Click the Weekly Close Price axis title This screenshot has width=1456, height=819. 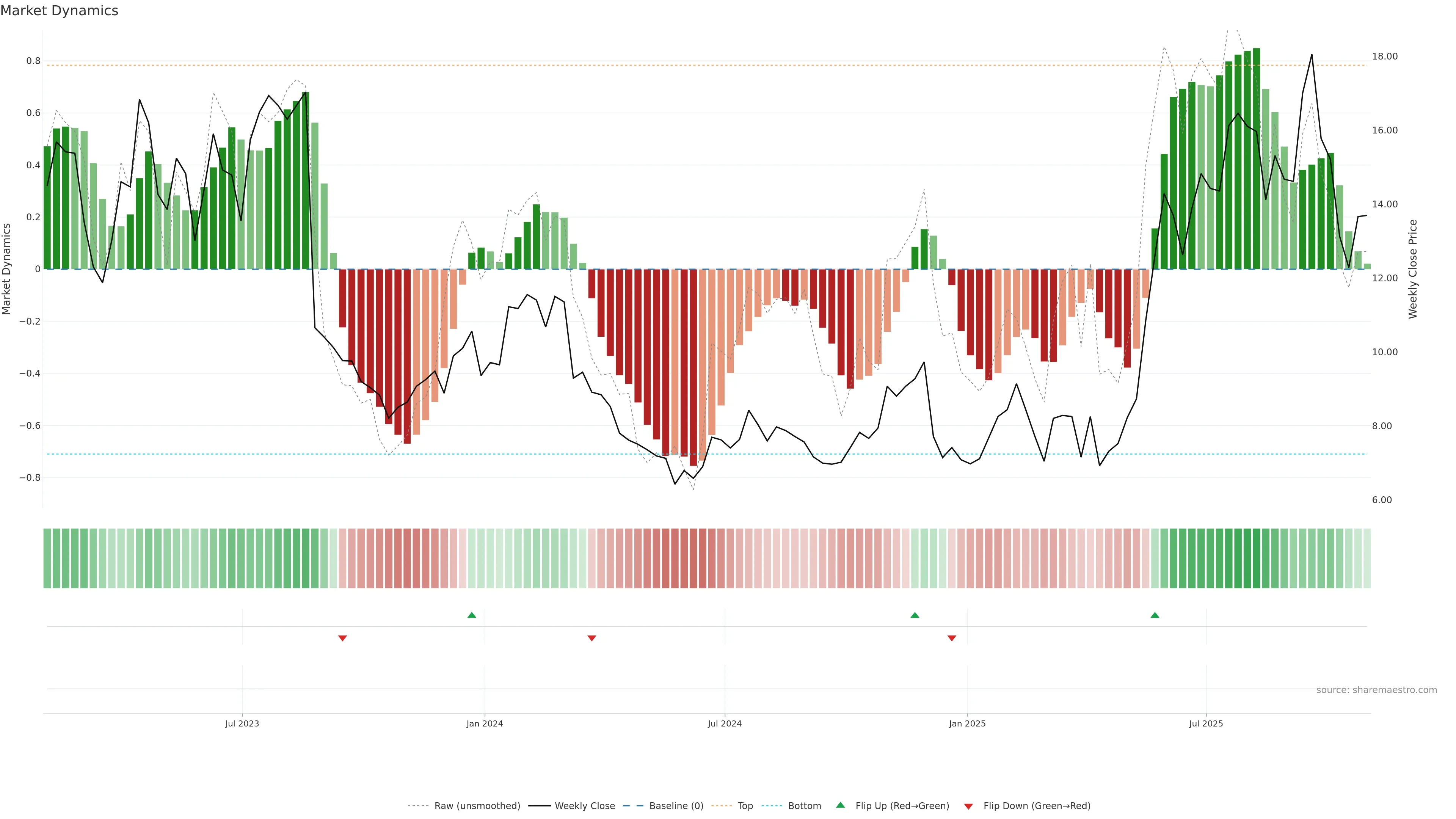pyautogui.click(x=1412, y=269)
